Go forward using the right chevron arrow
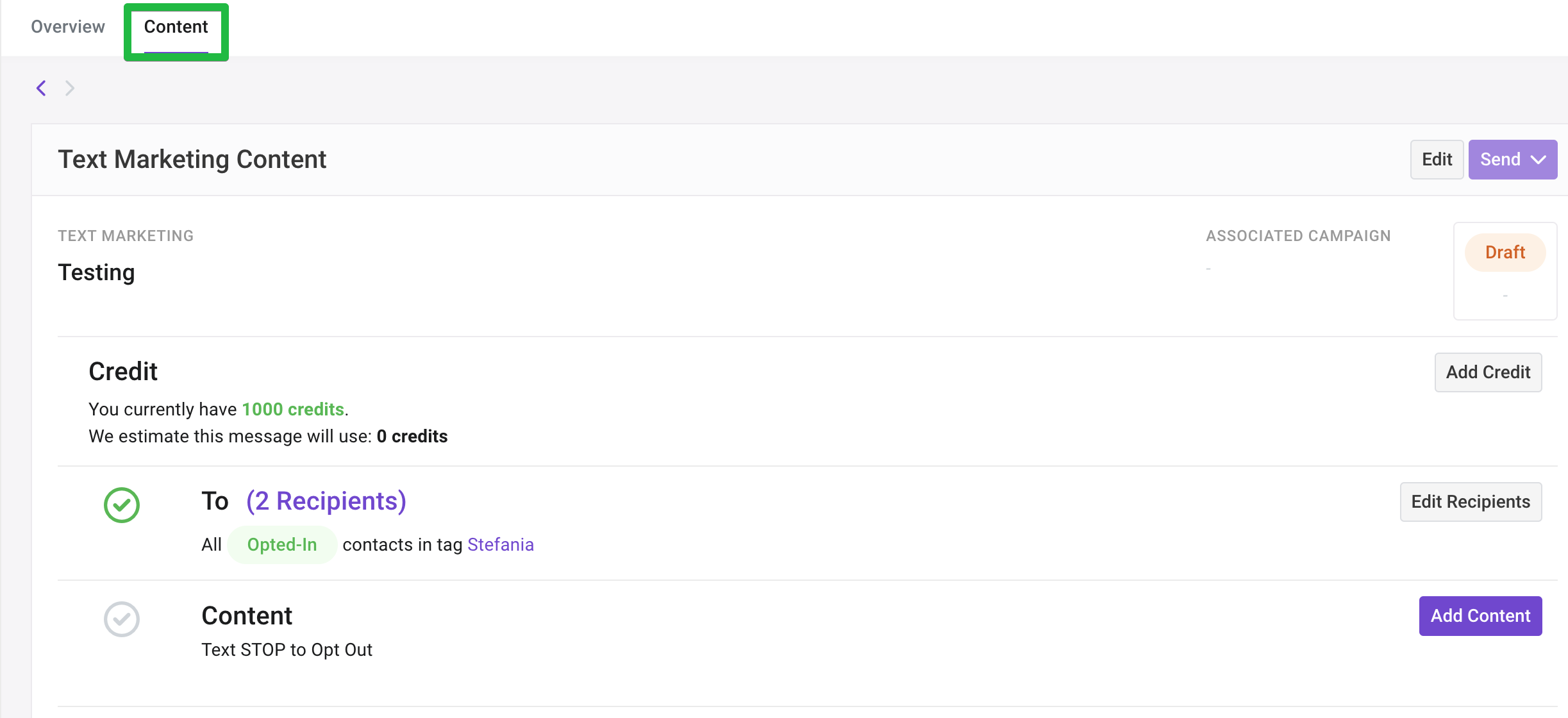This screenshot has height=718, width=1568. pos(70,88)
